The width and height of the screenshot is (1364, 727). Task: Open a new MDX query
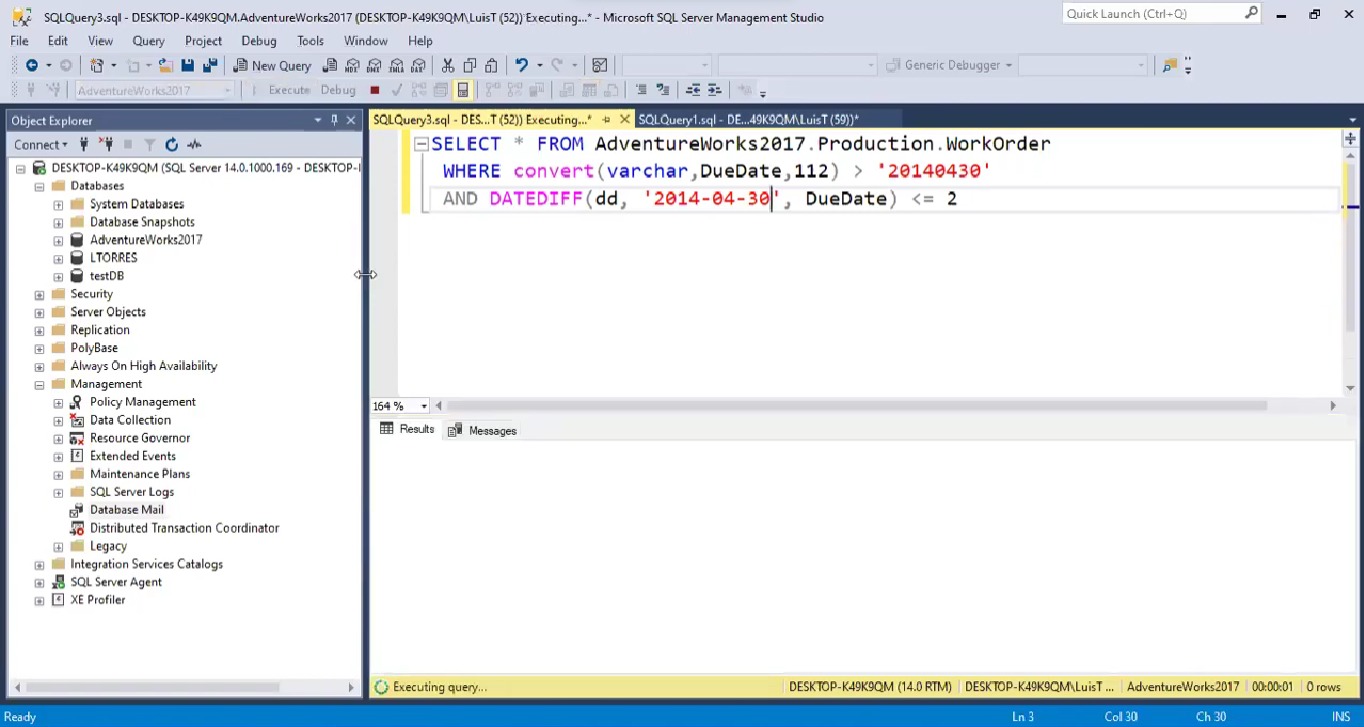352,65
